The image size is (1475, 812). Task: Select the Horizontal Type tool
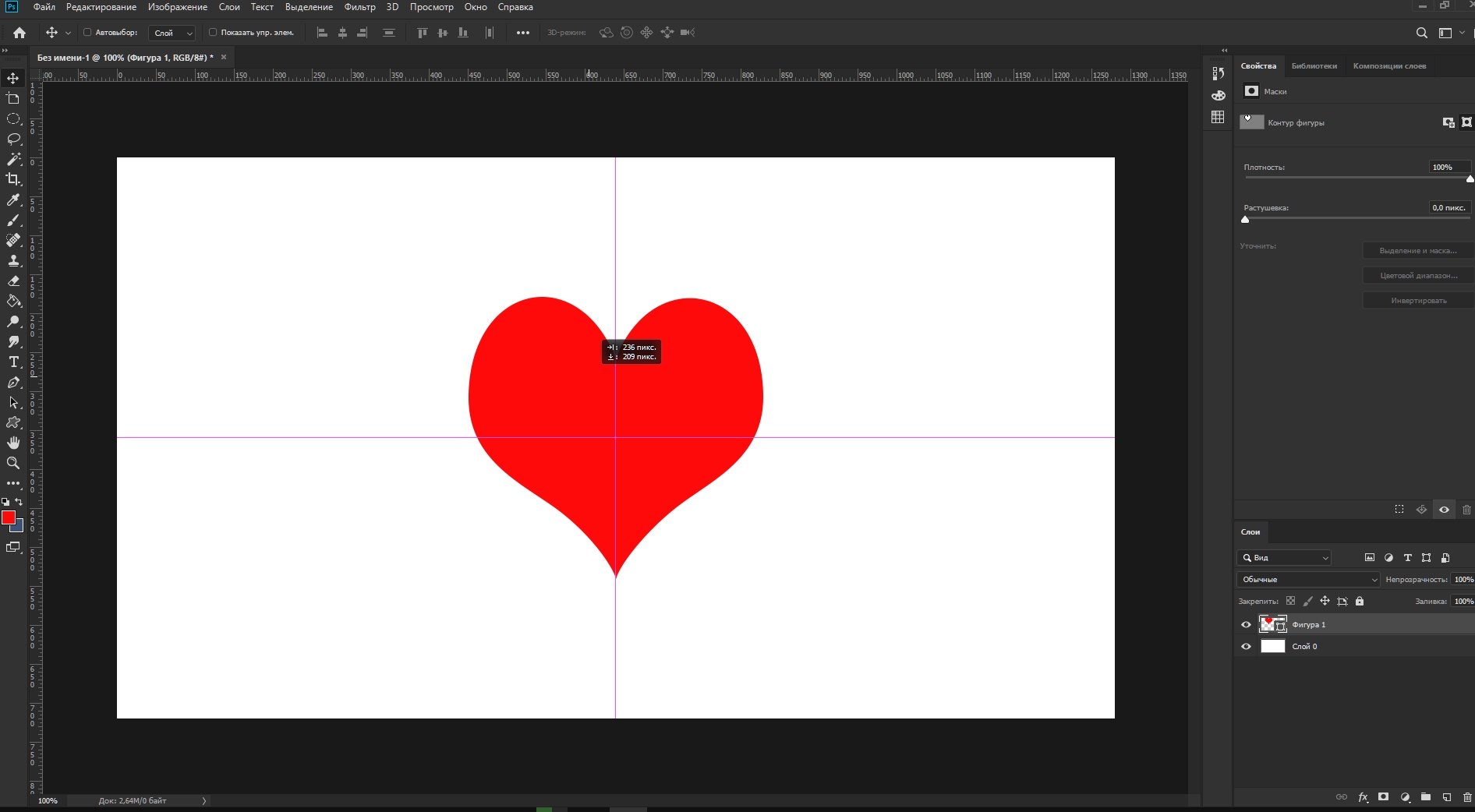pos(13,362)
